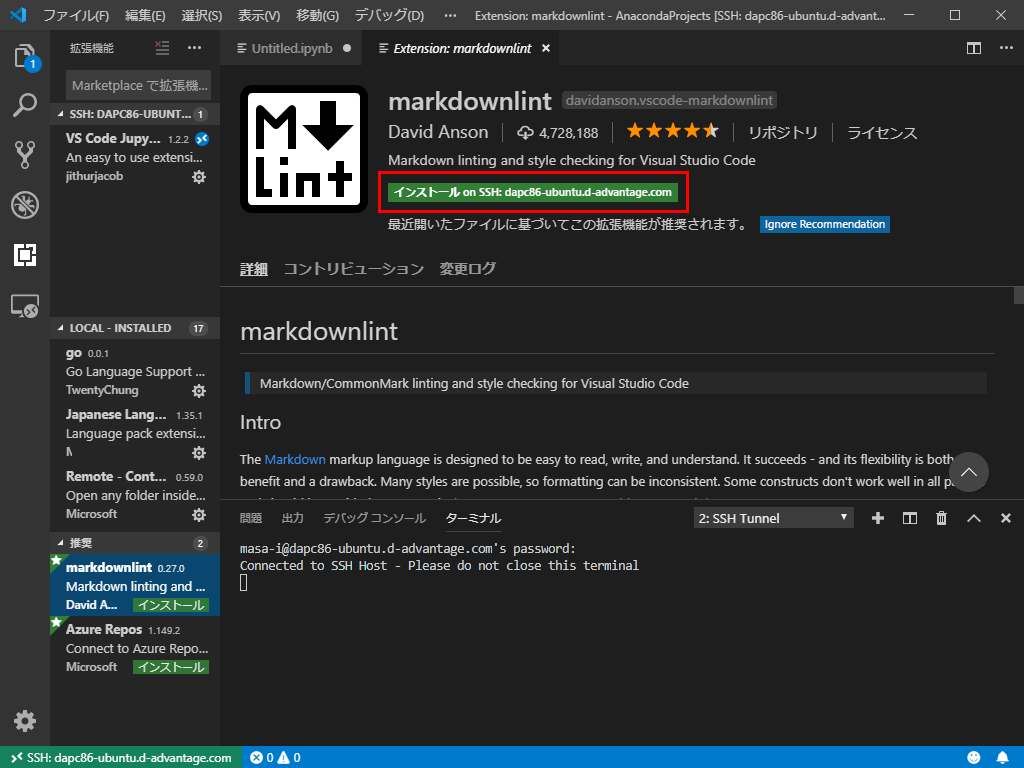Switch to the 問題 panel tab
Viewport: 1024px width, 768px height.
click(251, 518)
